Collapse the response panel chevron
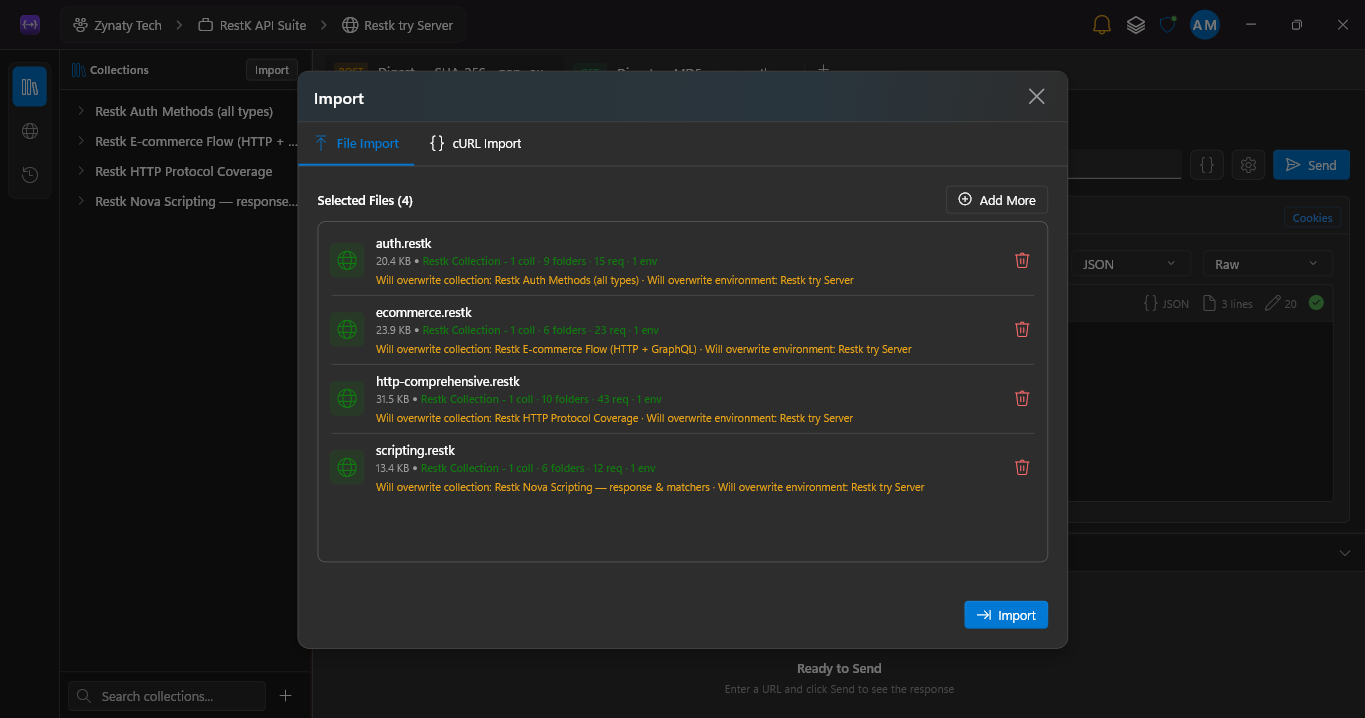The height and width of the screenshot is (718, 1365). 1345,553
